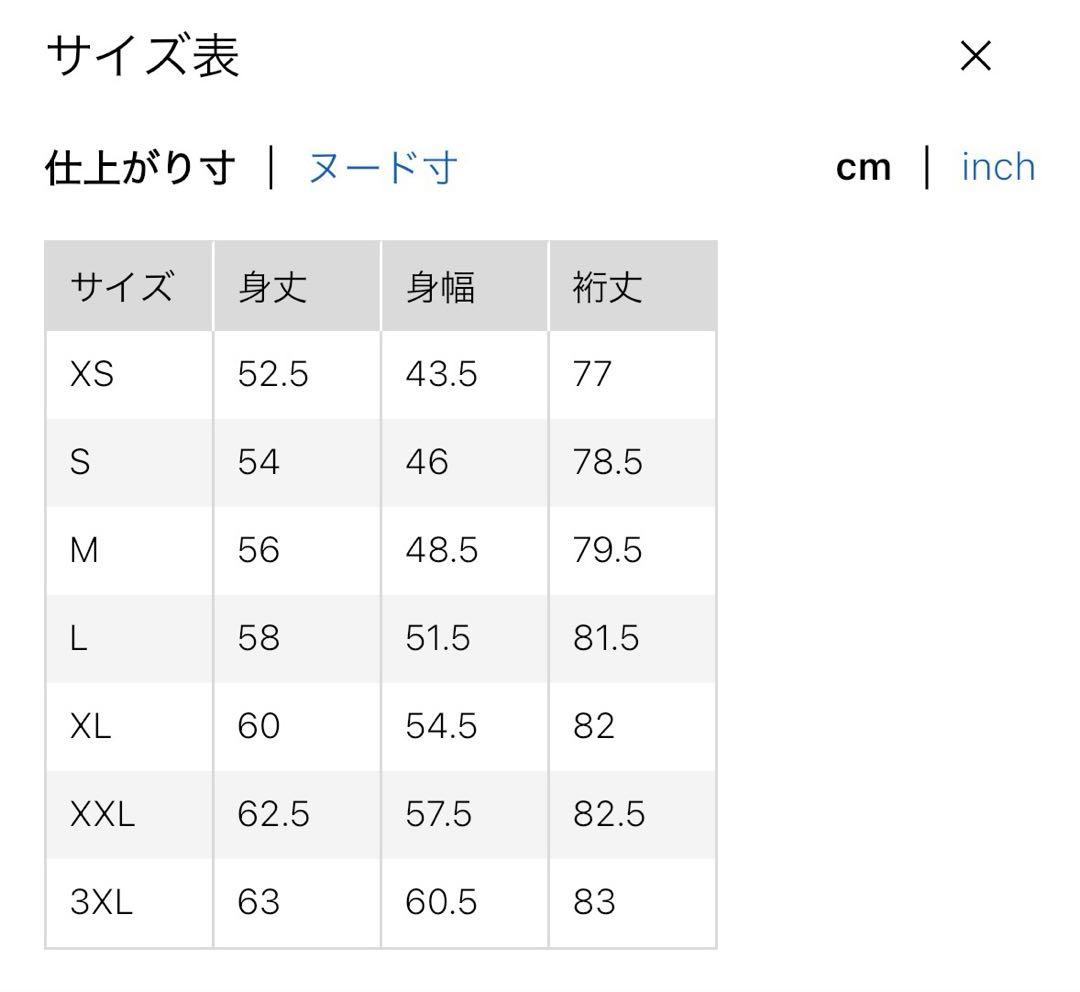Viewport: 1080px width, 992px height.
Task: Select the XXL size row label
Action: point(102,814)
